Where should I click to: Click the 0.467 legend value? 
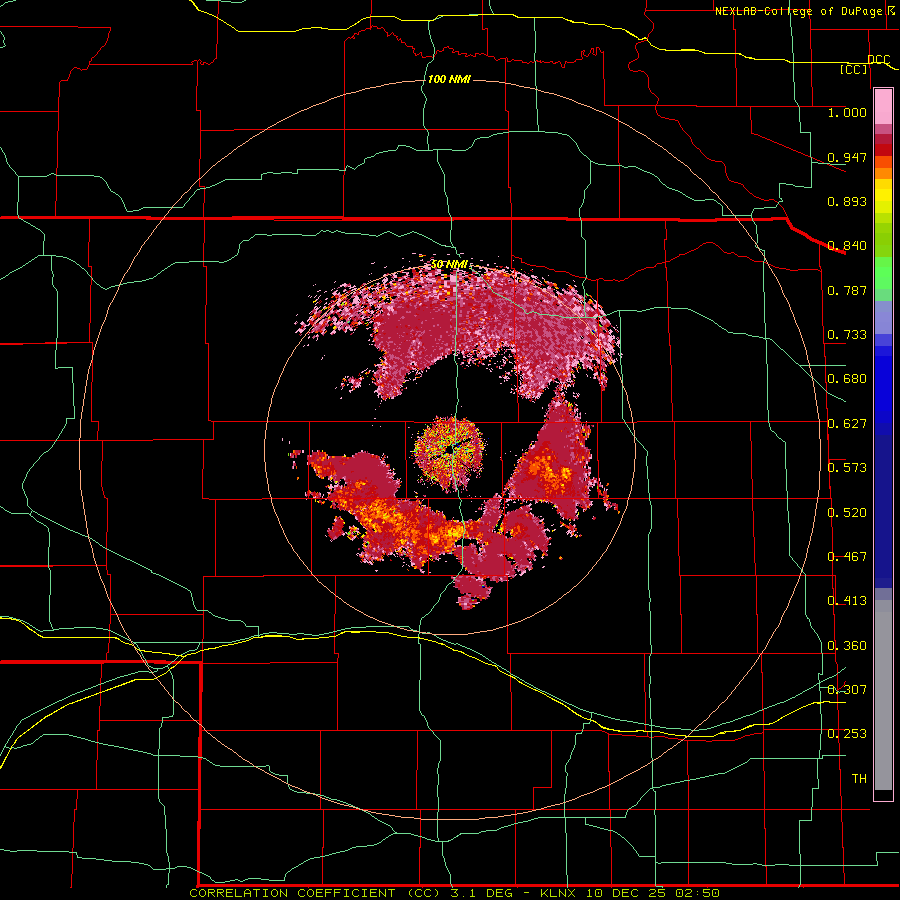point(847,557)
